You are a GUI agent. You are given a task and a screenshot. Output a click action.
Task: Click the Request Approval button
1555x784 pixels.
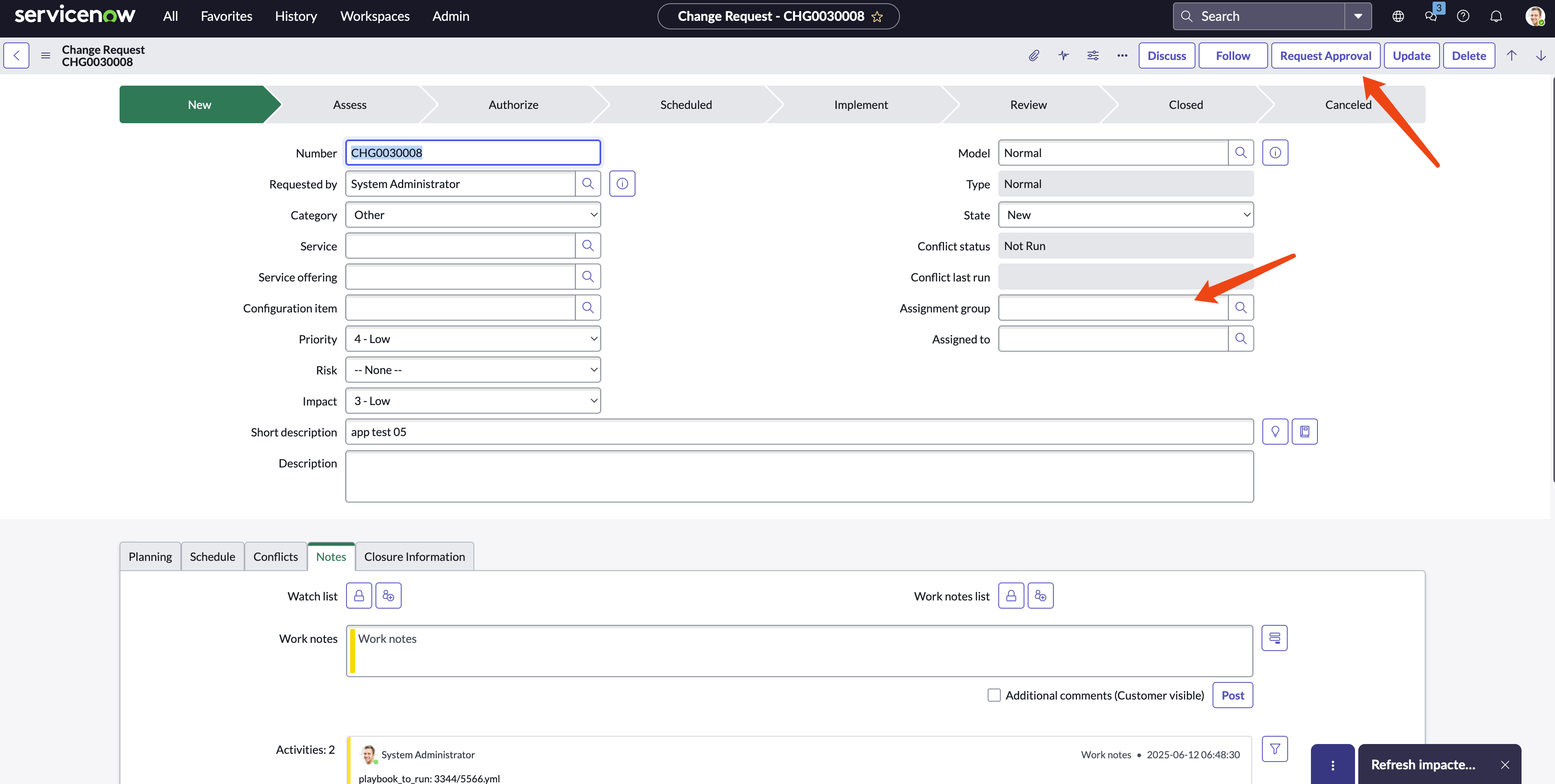point(1325,55)
